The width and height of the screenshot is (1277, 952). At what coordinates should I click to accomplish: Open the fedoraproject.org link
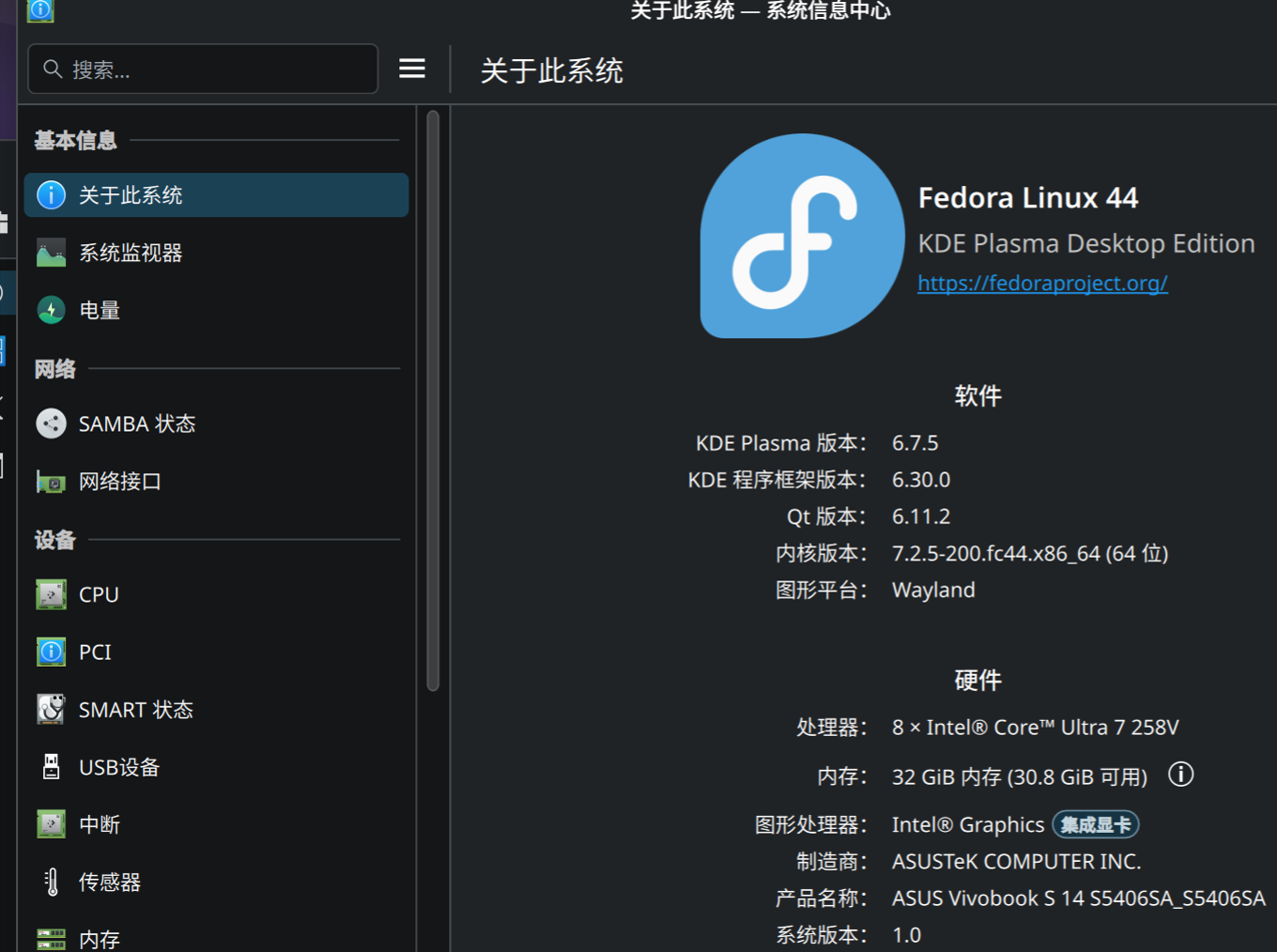pos(1042,283)
